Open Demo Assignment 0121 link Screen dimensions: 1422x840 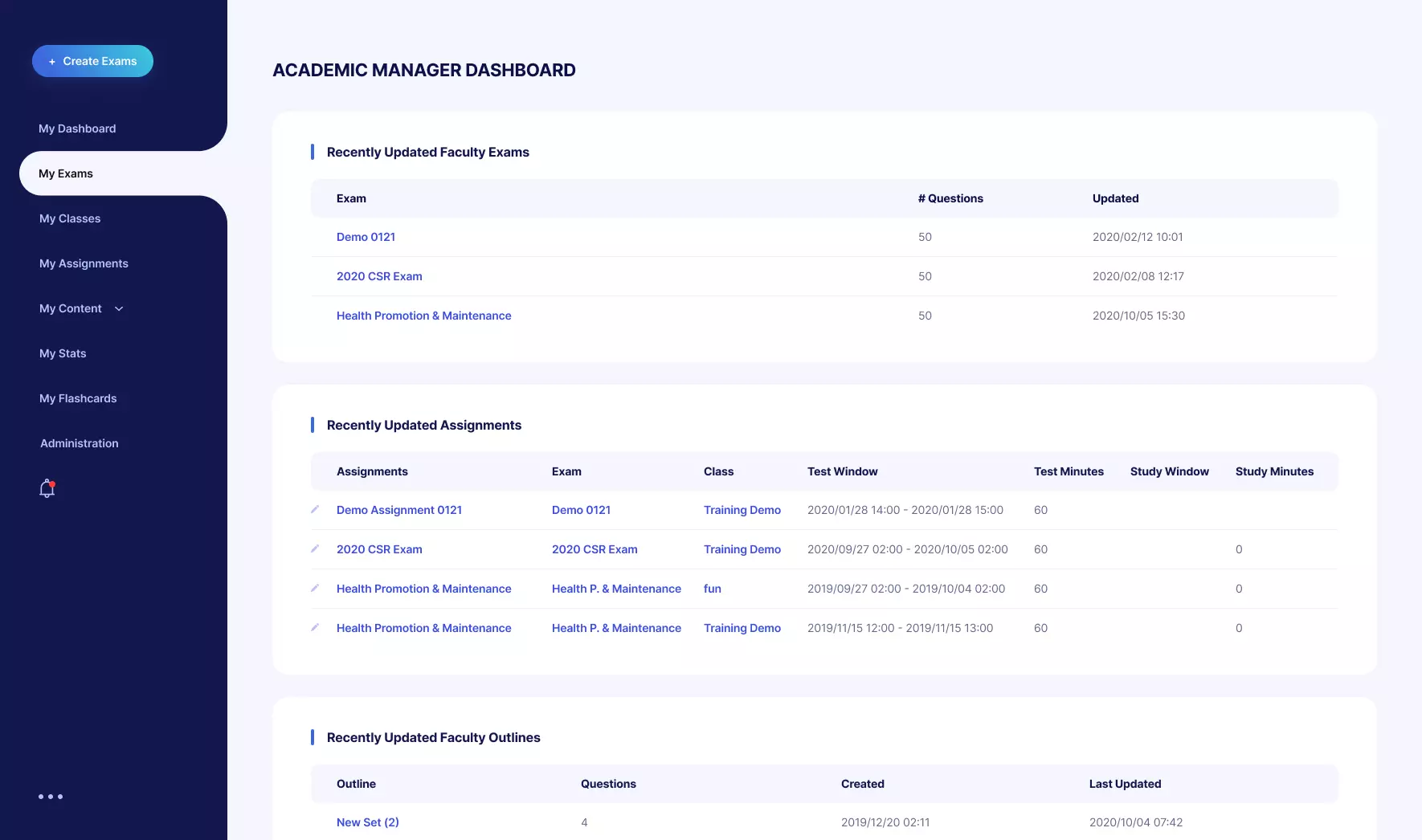coord(399,510)
